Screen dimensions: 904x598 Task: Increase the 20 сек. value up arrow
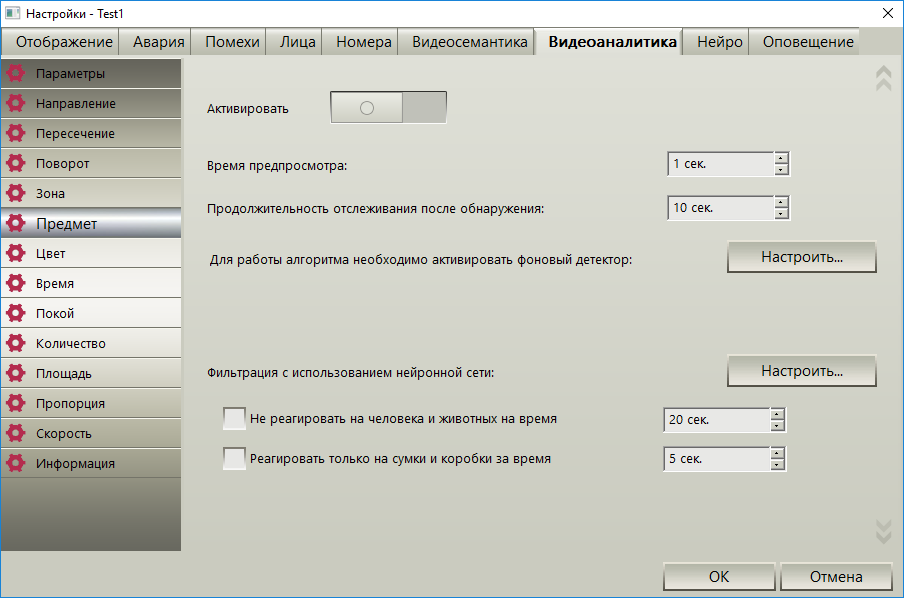(777, 414)
